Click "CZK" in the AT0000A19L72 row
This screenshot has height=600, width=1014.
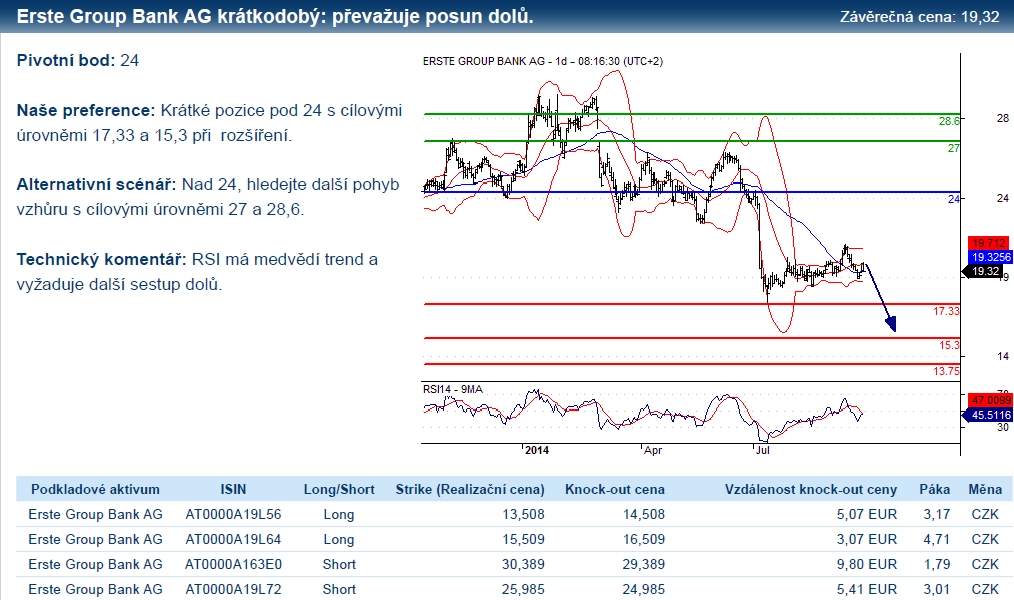tap(985, 590)
